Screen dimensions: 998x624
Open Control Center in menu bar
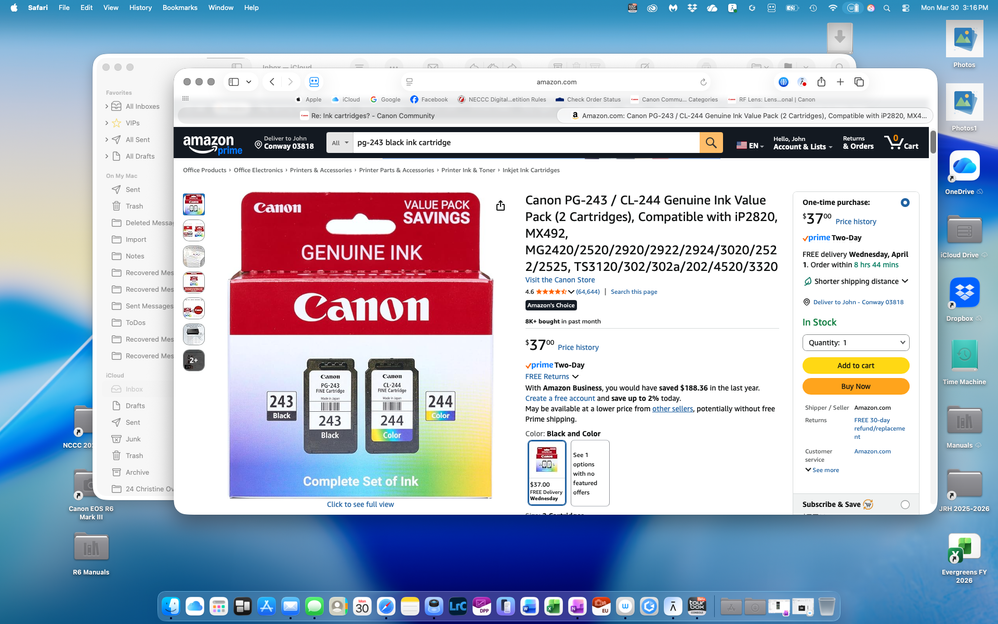905,8
